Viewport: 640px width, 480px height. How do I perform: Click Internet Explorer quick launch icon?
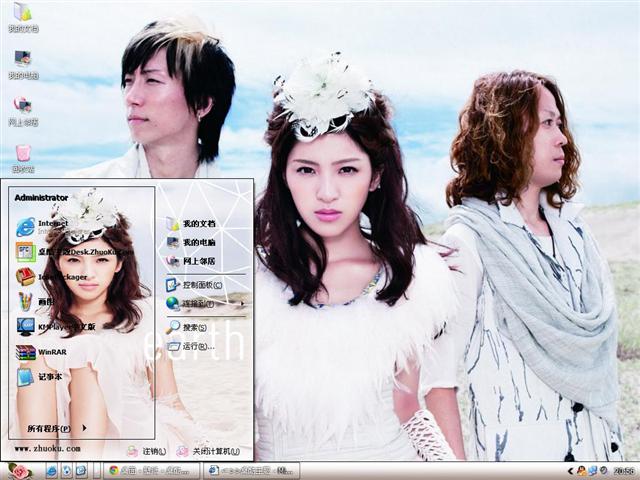click(x=52, y=471)
